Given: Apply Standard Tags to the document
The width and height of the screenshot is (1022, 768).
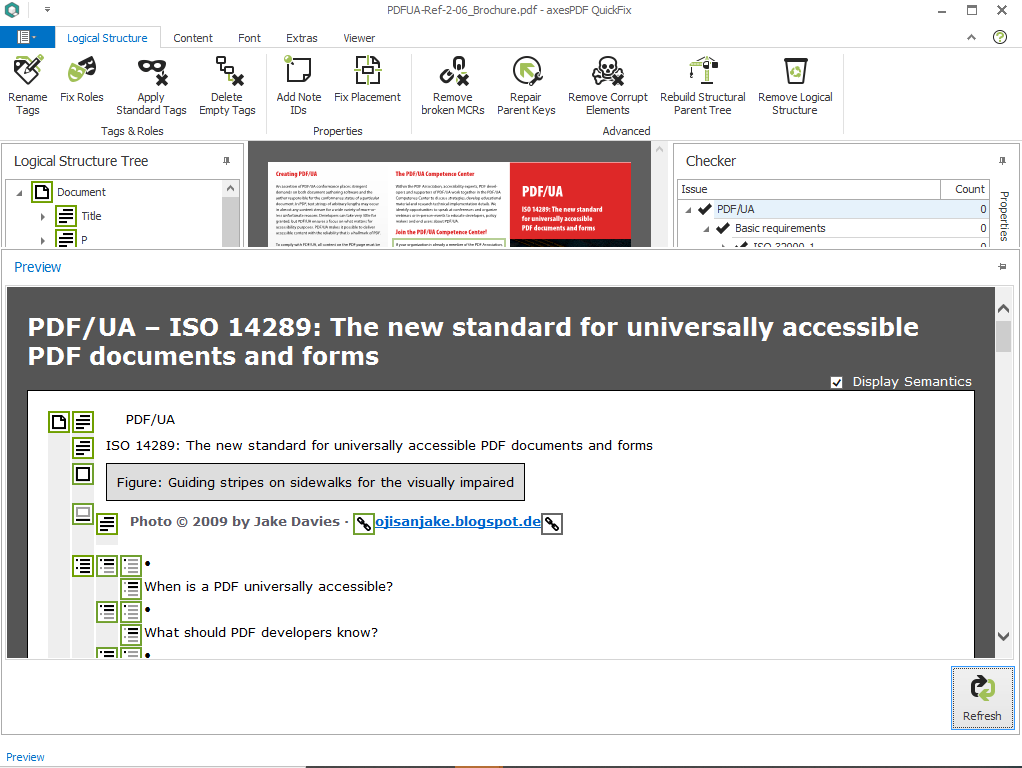Looking at the screenshot, I should pyautogui.click(x=151, y=86).
